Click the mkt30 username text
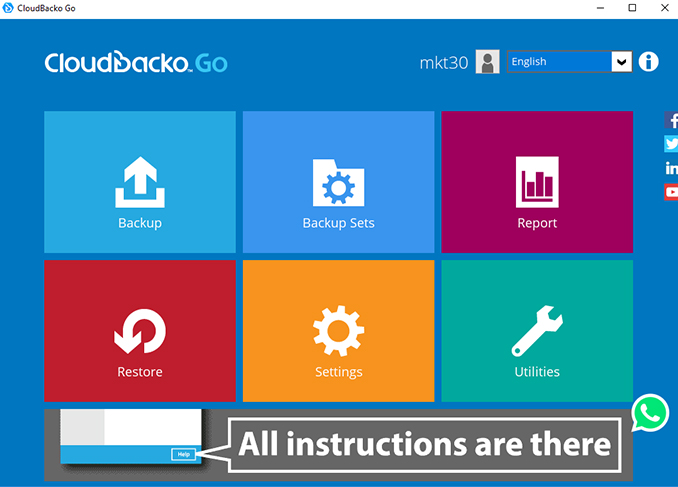This screenshot has height=487, width=678. [444, 63]
